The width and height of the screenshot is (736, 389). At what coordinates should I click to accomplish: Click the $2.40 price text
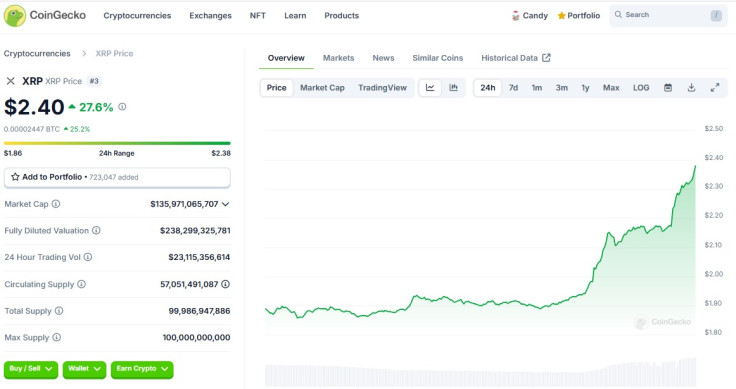point(34,107)
